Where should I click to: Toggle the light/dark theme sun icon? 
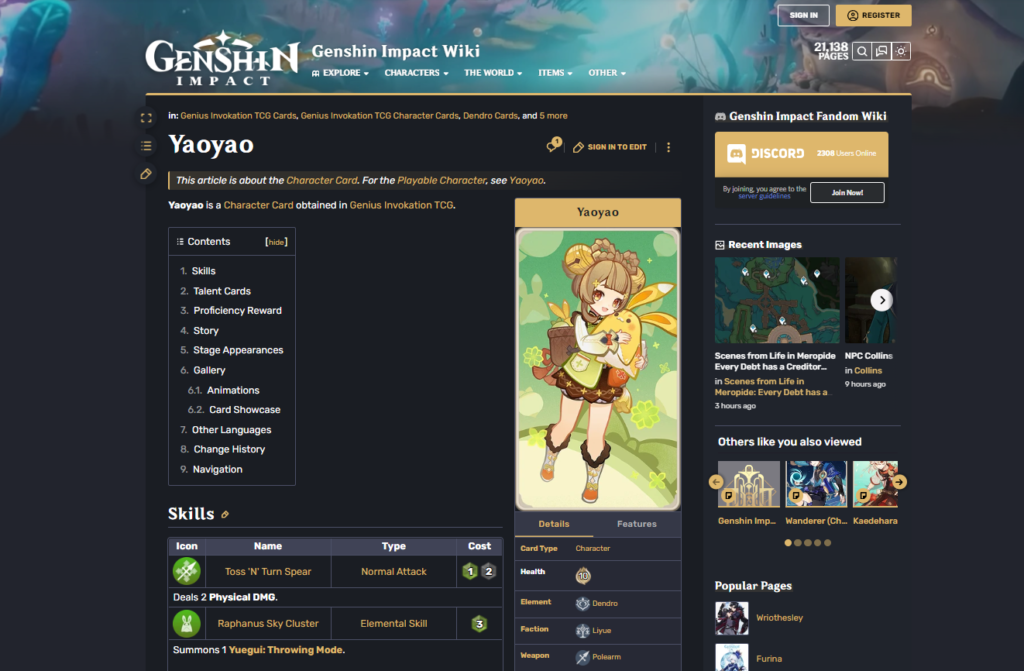tap(901, 51)
